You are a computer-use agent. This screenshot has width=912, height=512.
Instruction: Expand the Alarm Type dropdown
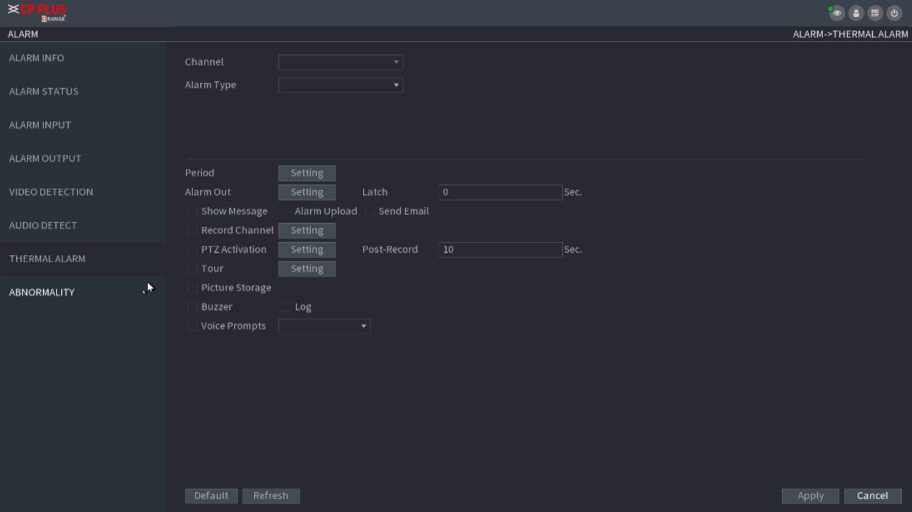click(340, 85)
